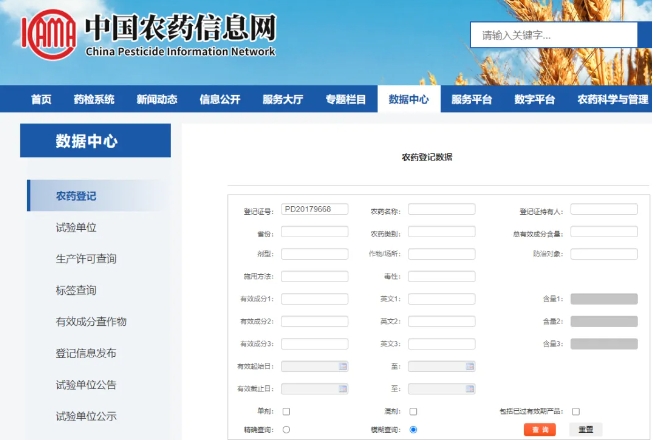Open the 数据中心 navigation tab

[408, 100]
